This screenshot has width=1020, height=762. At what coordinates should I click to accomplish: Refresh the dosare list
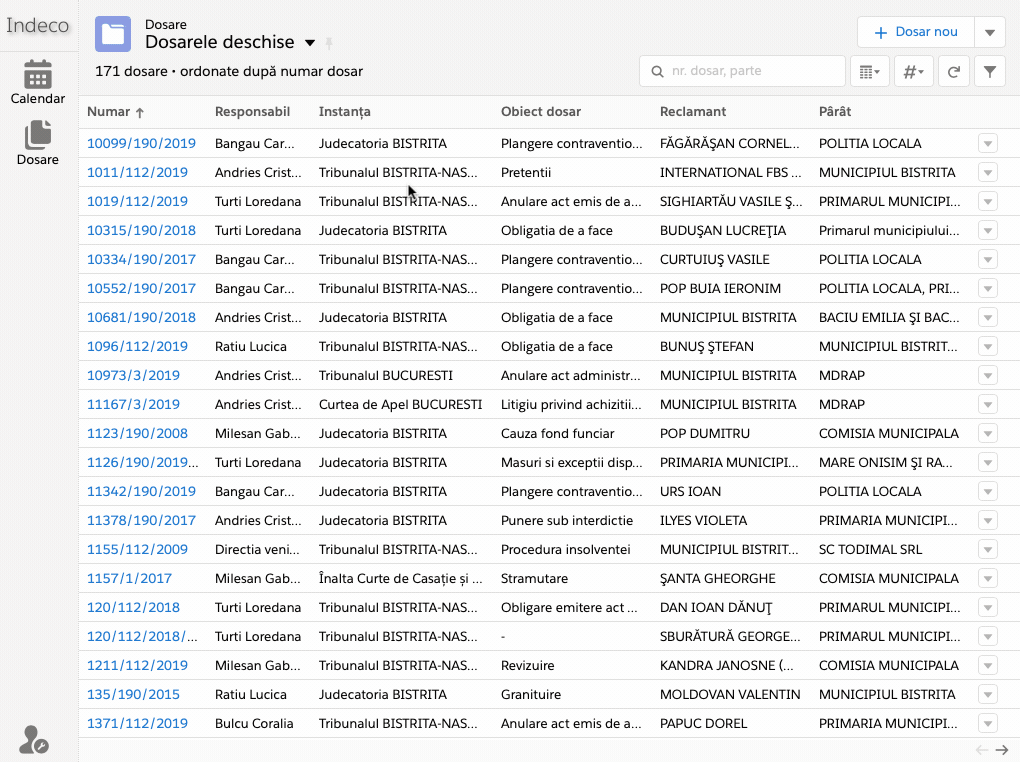point(954,72)
